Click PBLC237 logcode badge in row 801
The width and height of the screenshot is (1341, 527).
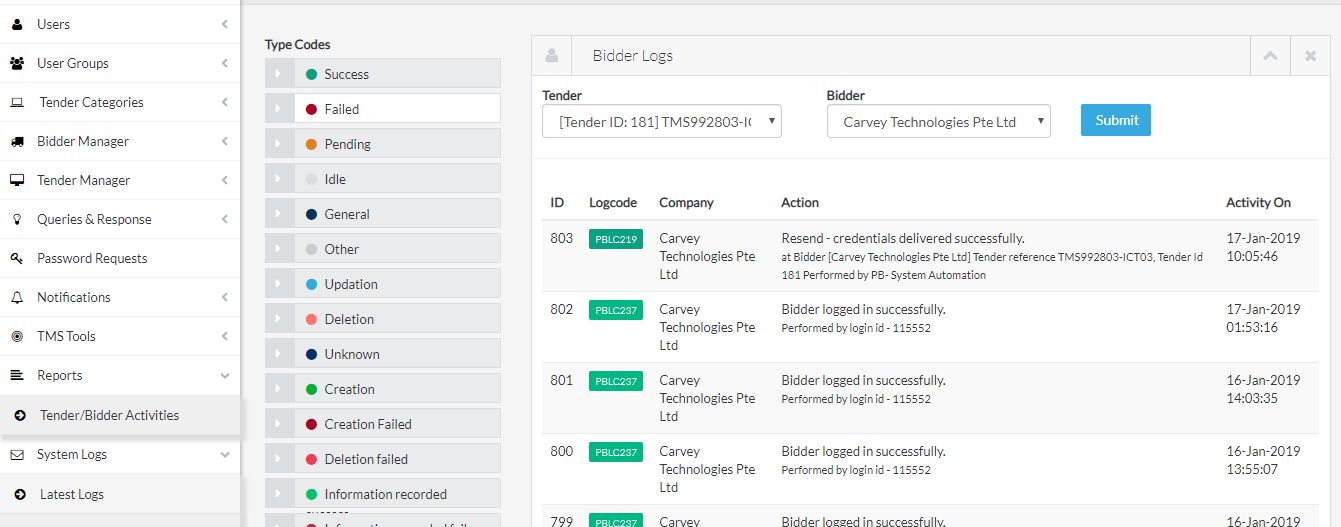(x=616, y=381)
